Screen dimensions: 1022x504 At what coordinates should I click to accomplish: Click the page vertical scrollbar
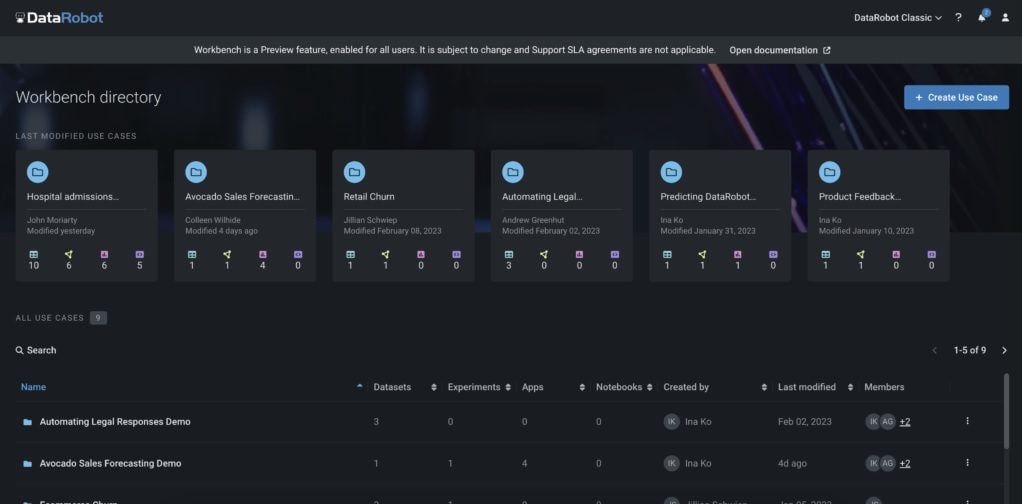point(1008,411)
